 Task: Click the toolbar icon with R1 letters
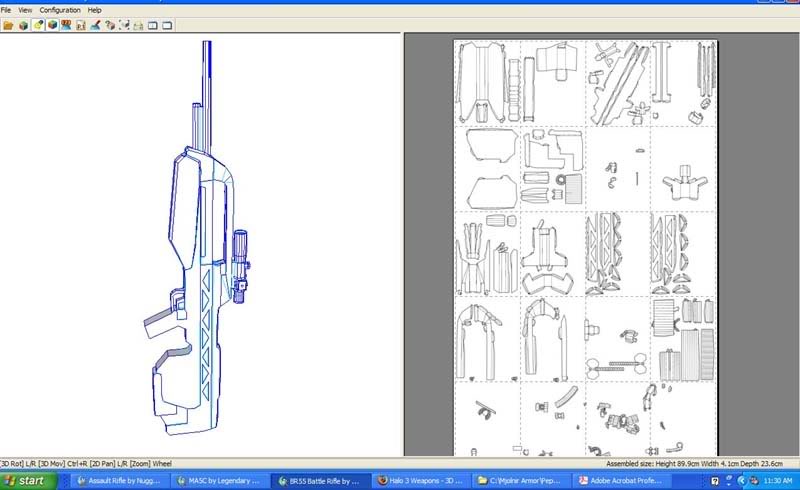(81, 25)
